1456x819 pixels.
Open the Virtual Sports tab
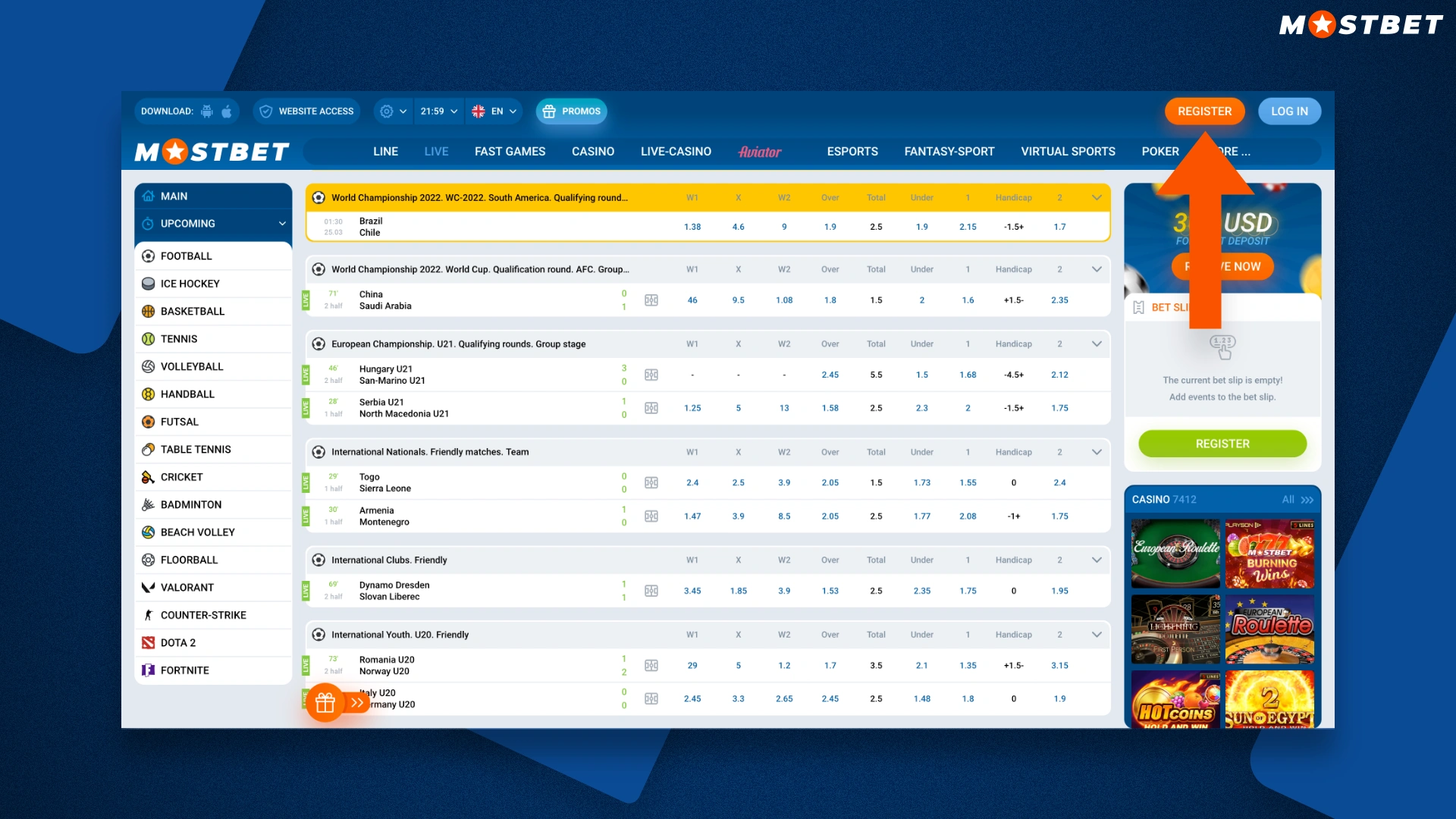click(x=1068, y=152)
